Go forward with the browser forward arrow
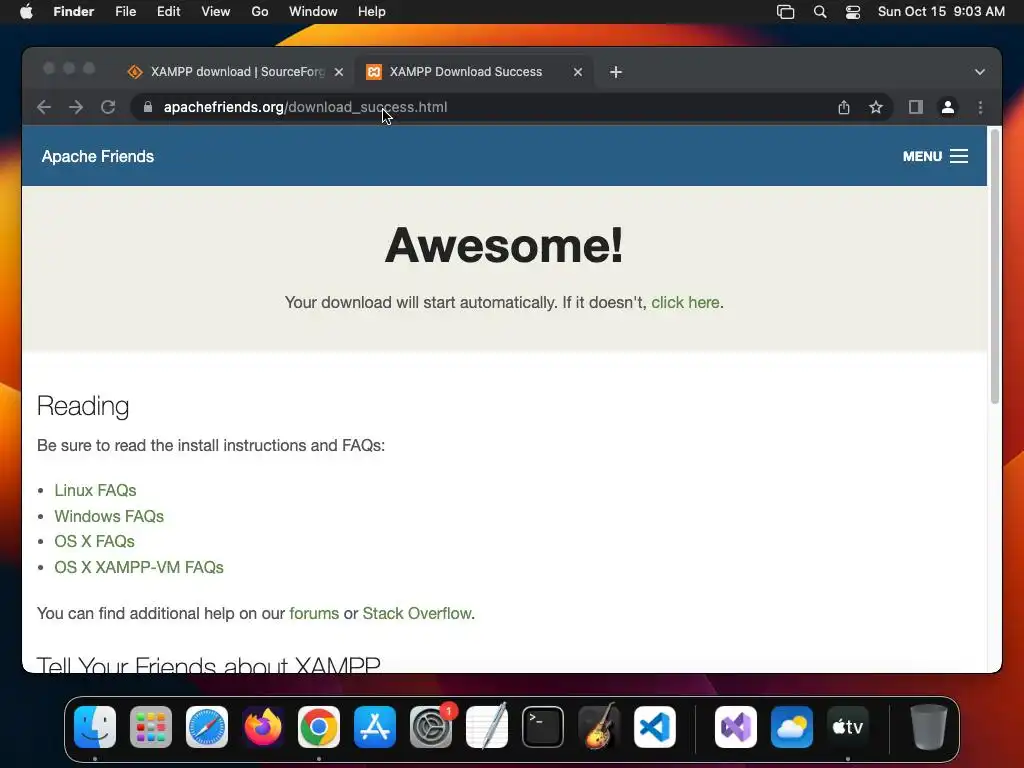1024x768 pixels. click(76, 107)
